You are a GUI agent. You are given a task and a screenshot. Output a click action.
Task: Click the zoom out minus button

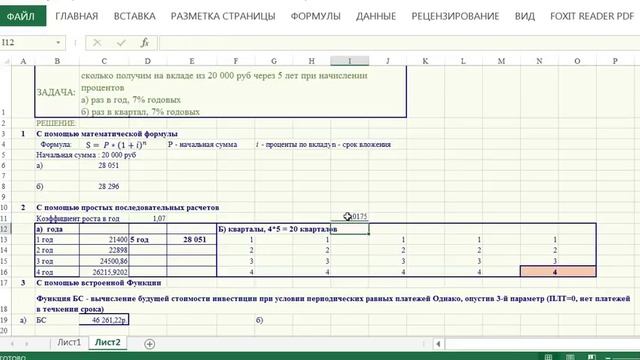(x=608, y=358)
